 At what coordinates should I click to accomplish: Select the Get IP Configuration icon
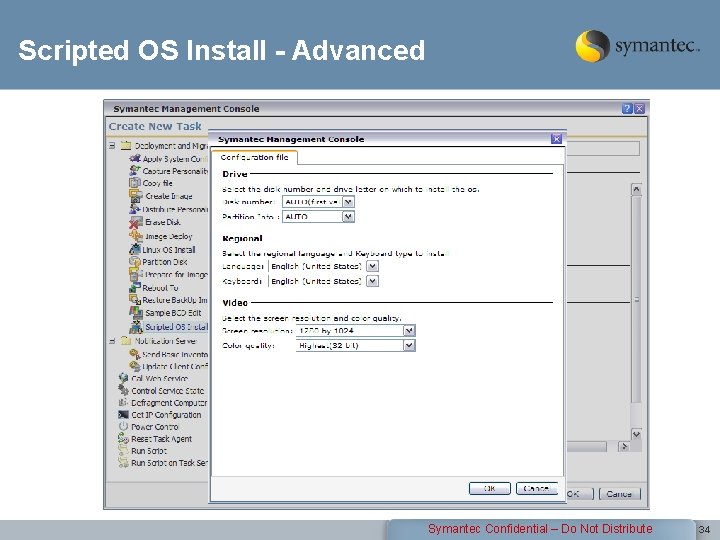point(123,415)
